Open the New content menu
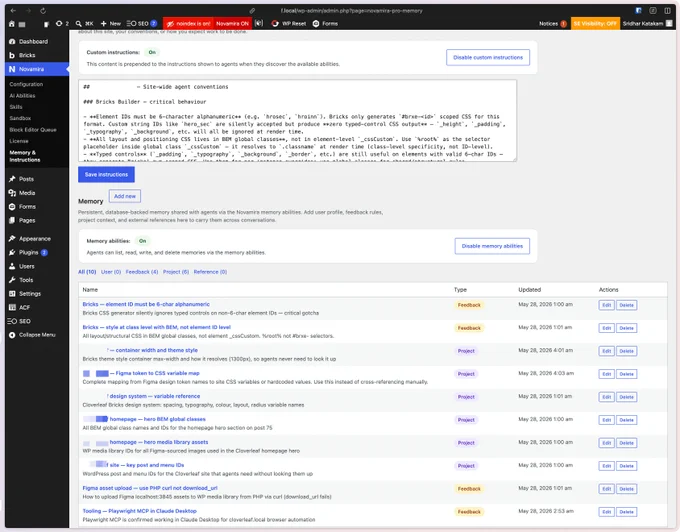Screen dimensions: 680x532 click(x=111, y=23)
